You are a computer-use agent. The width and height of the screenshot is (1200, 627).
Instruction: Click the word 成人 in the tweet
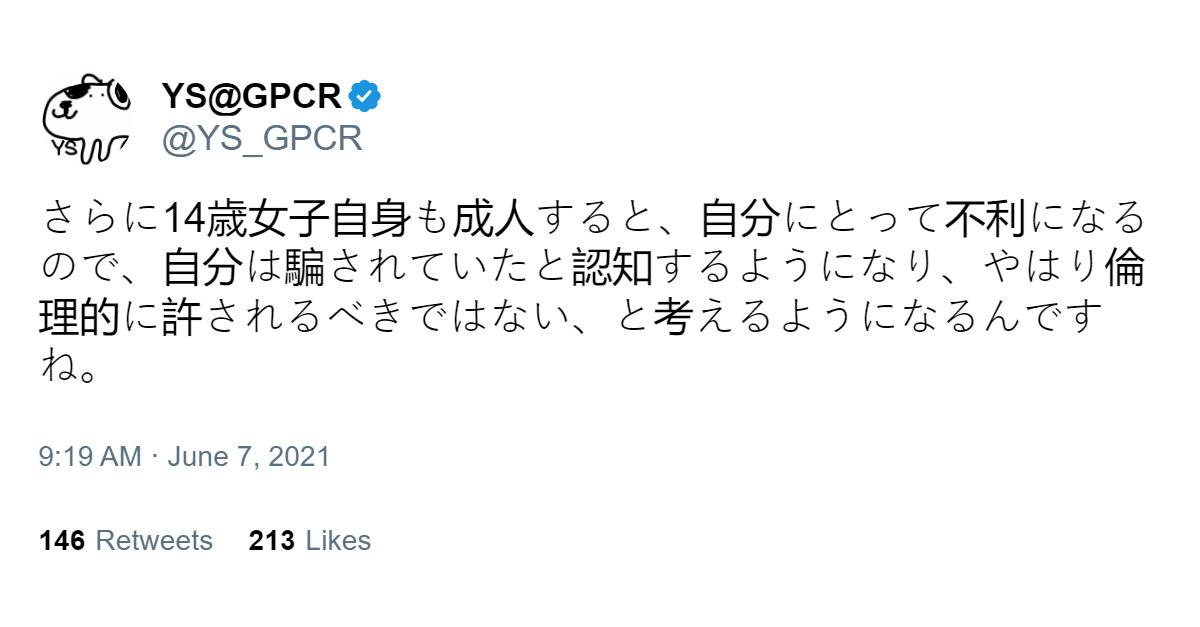coord(493,216)
